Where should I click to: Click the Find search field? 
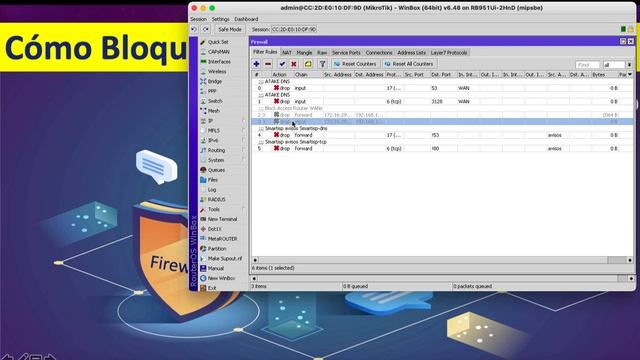[x=587, y=65]
